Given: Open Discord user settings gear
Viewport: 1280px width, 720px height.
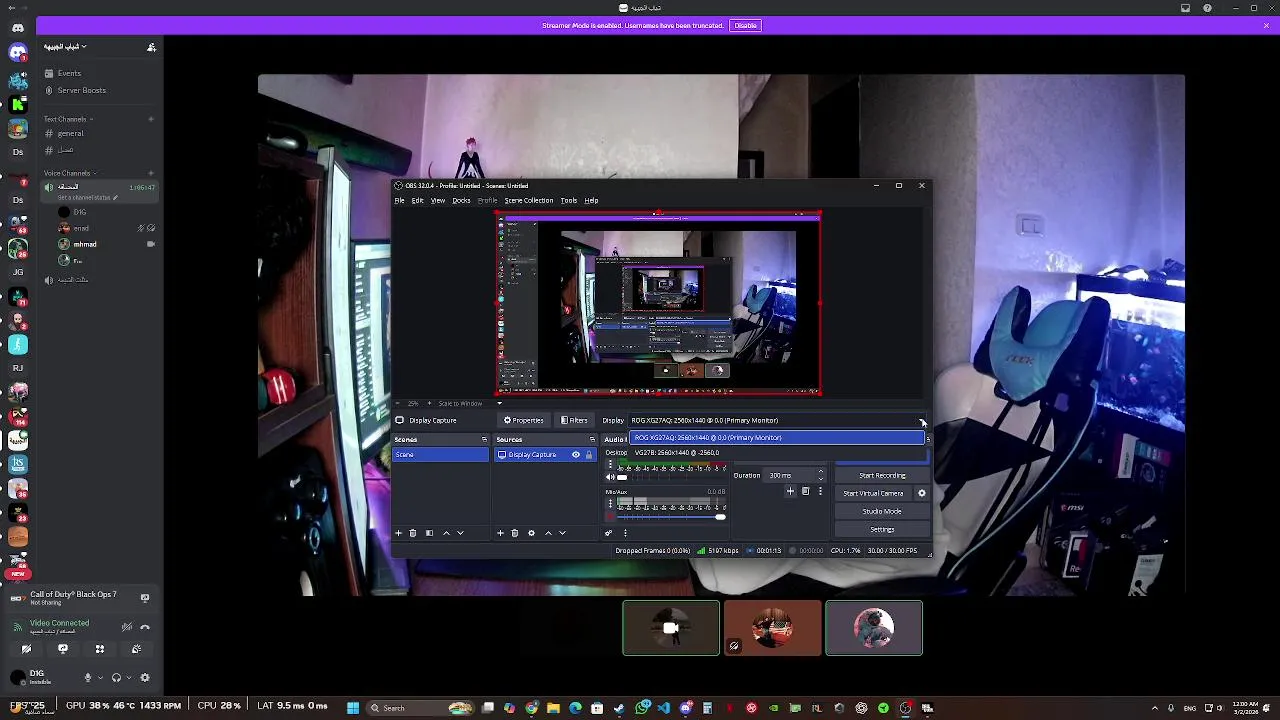Looking at the screenshot, I should click(x=145, y=677).
